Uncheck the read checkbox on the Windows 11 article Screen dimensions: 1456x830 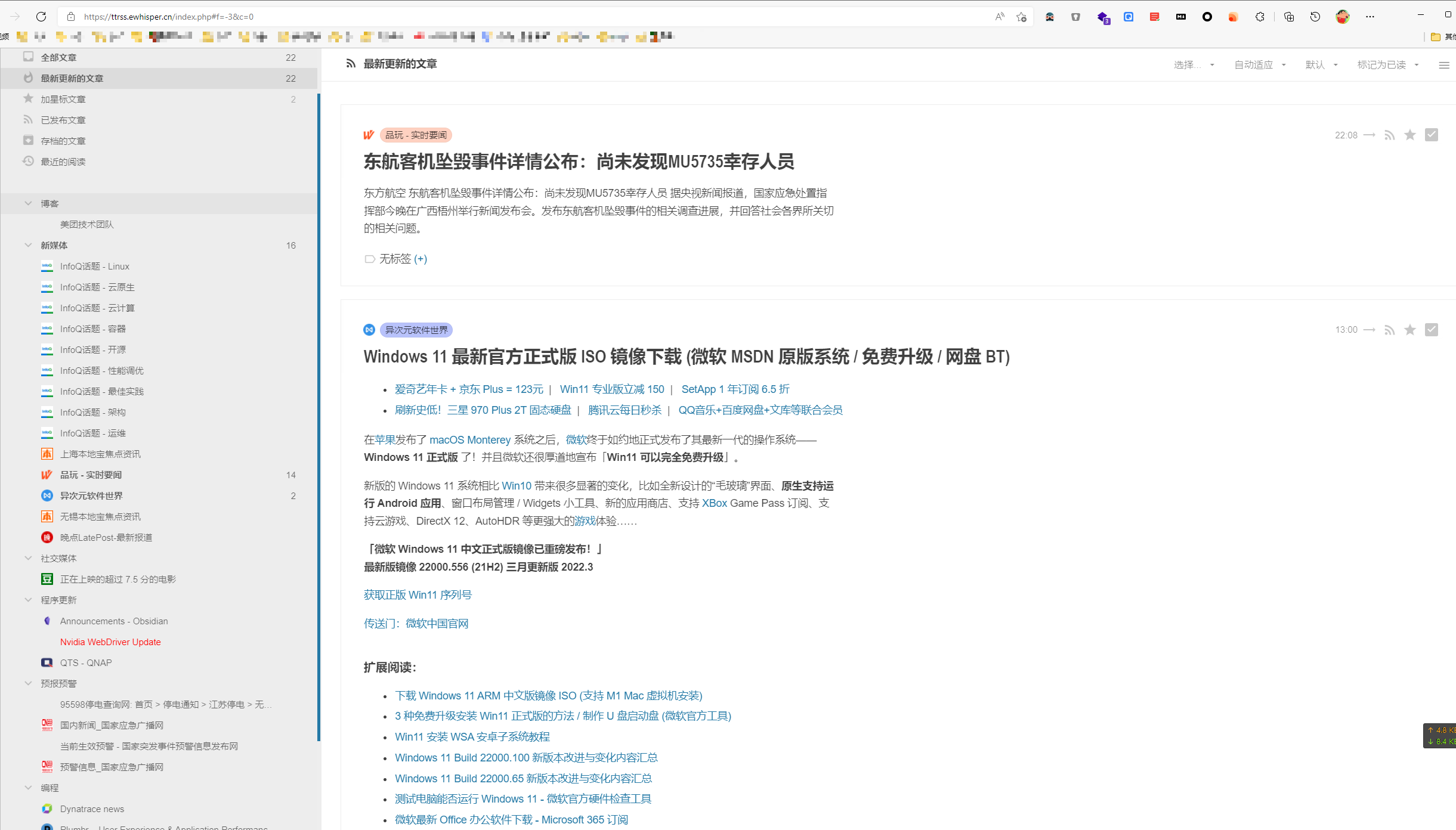coord(1431,329)
